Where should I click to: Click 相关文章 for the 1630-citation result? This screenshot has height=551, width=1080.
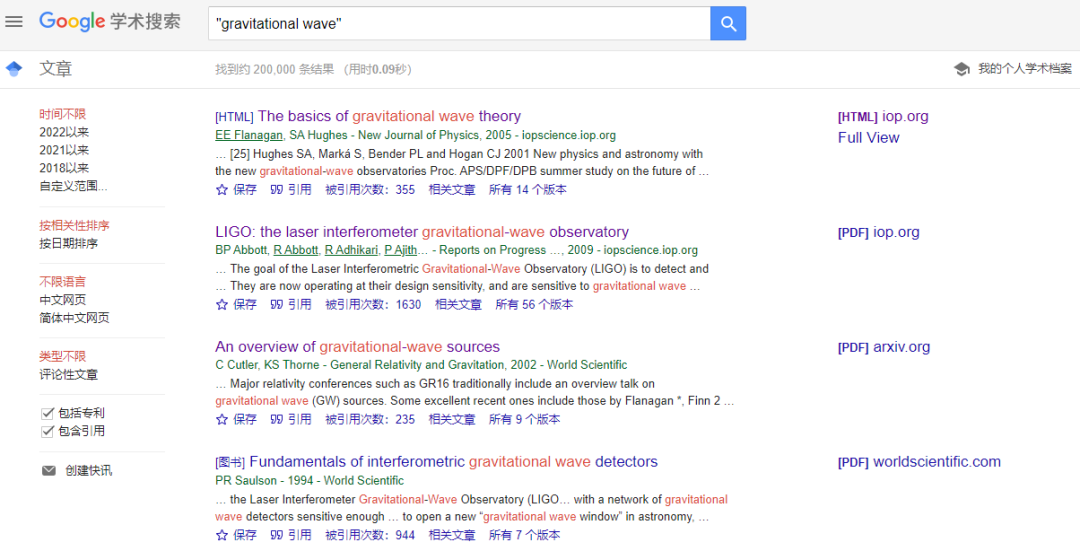click(458, 304)
